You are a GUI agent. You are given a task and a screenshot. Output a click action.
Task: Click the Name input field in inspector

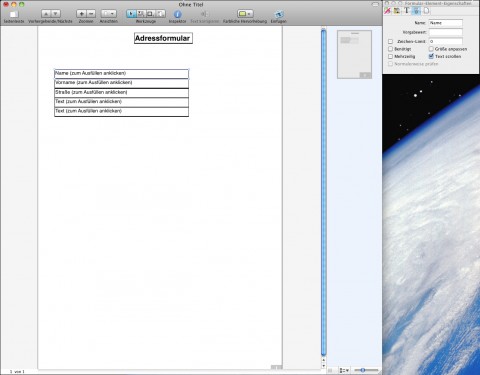point(446,23)
